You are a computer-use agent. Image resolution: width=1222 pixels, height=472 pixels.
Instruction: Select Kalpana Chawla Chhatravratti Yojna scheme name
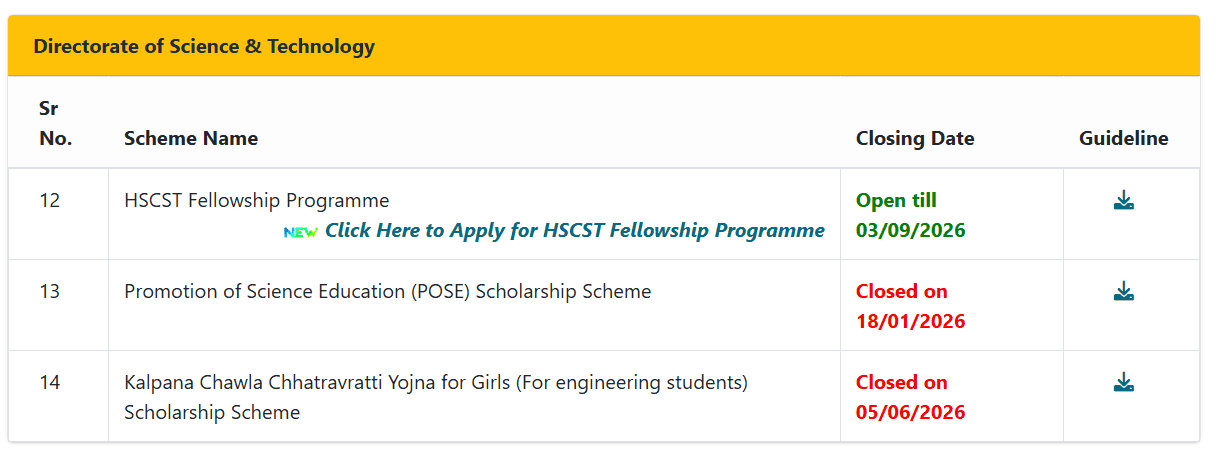pyautogui.click(x=436, y=397)
